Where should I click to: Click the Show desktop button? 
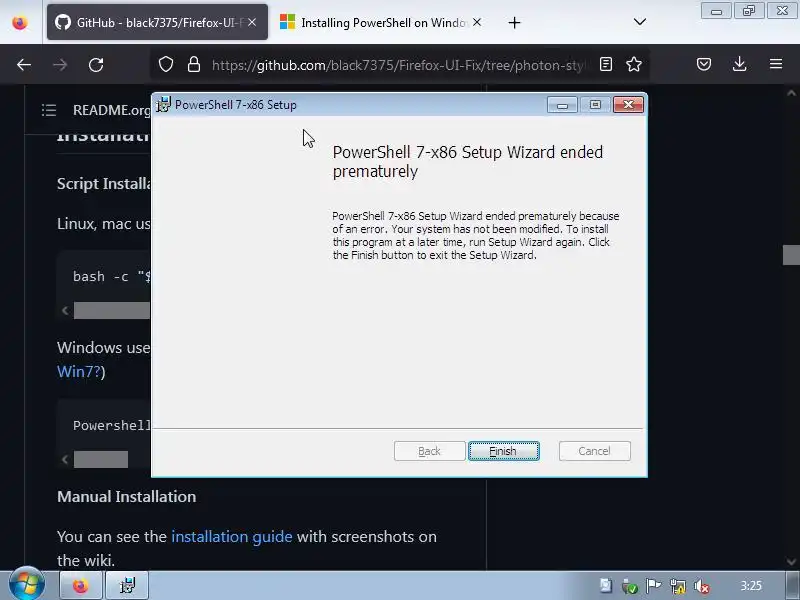tap(793, 586)
